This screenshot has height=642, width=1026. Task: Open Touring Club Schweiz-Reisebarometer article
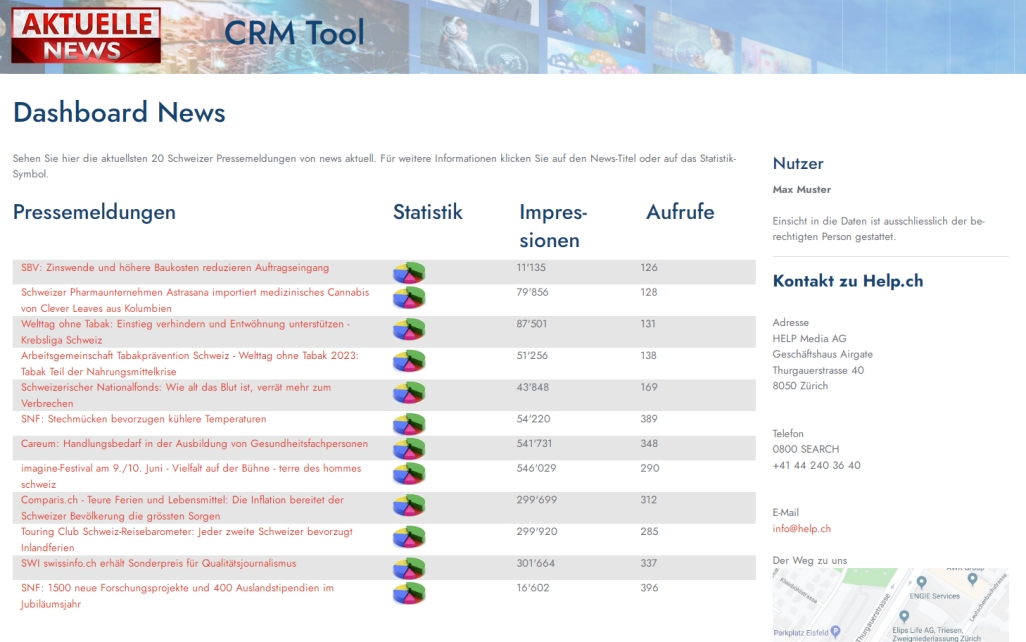(x=186, y=539)
